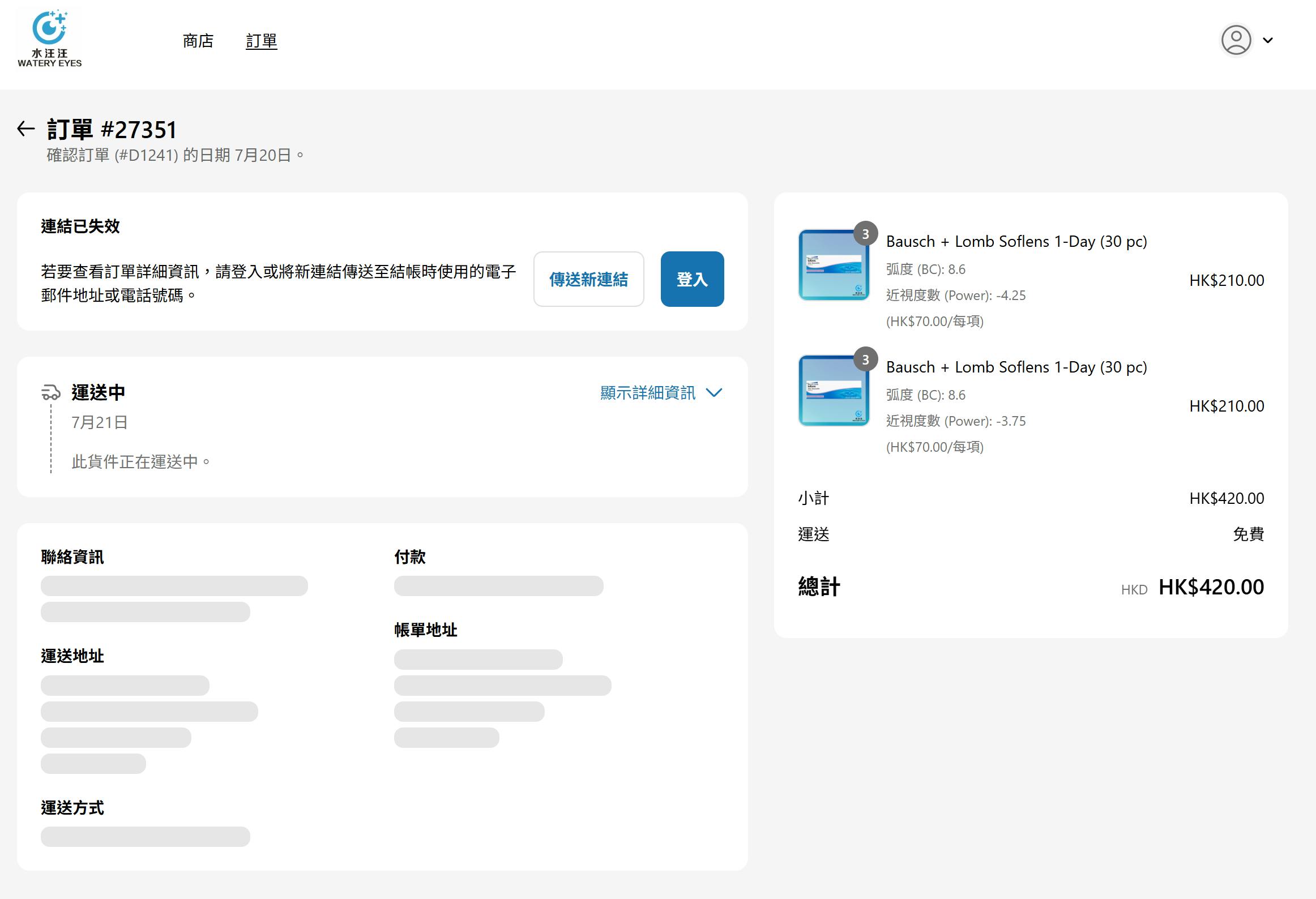The height and width of the screenshot is (899, 1316).
Task: Click the HK$210.00 price of the -3.75 item
Action: [x=1227, y=406]
